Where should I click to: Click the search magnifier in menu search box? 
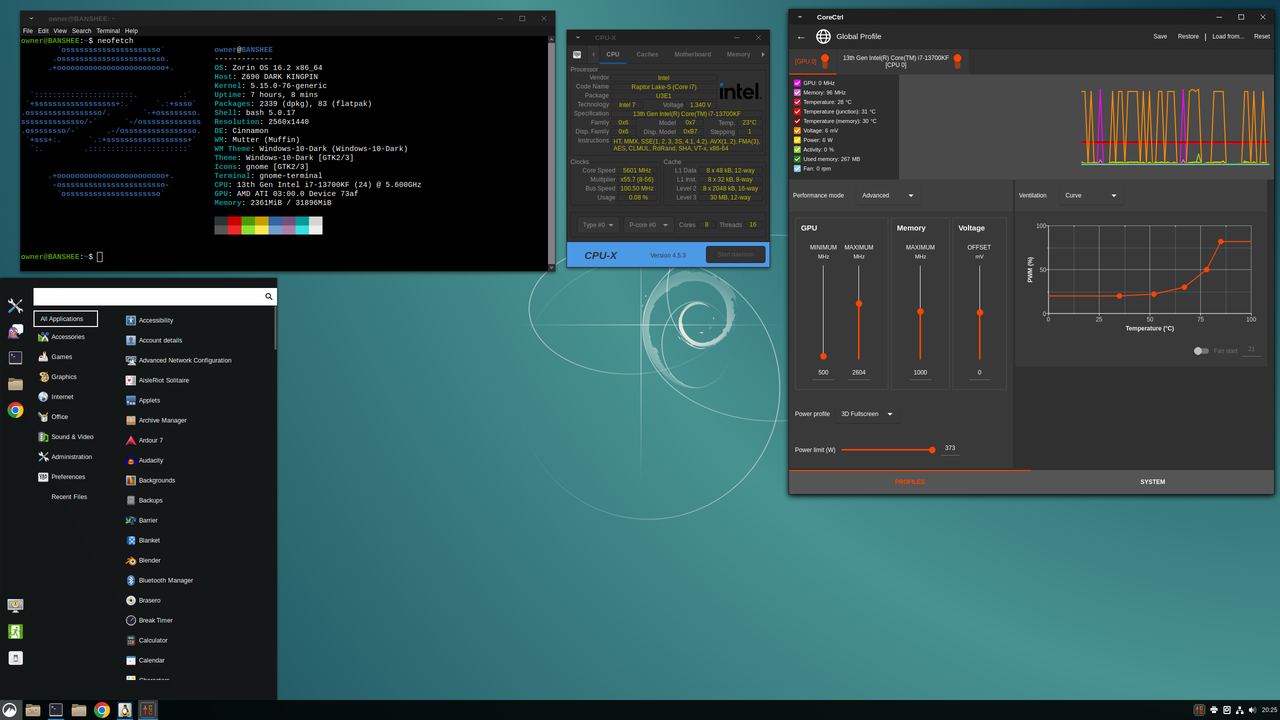click(x=269, y=297)
